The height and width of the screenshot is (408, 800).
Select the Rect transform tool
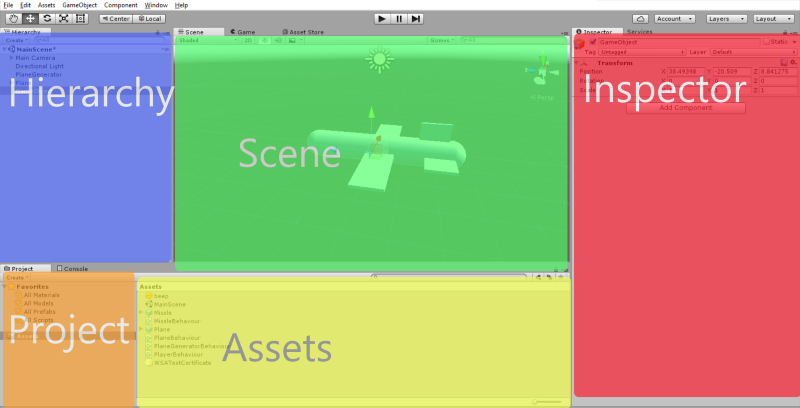(81, 19)
